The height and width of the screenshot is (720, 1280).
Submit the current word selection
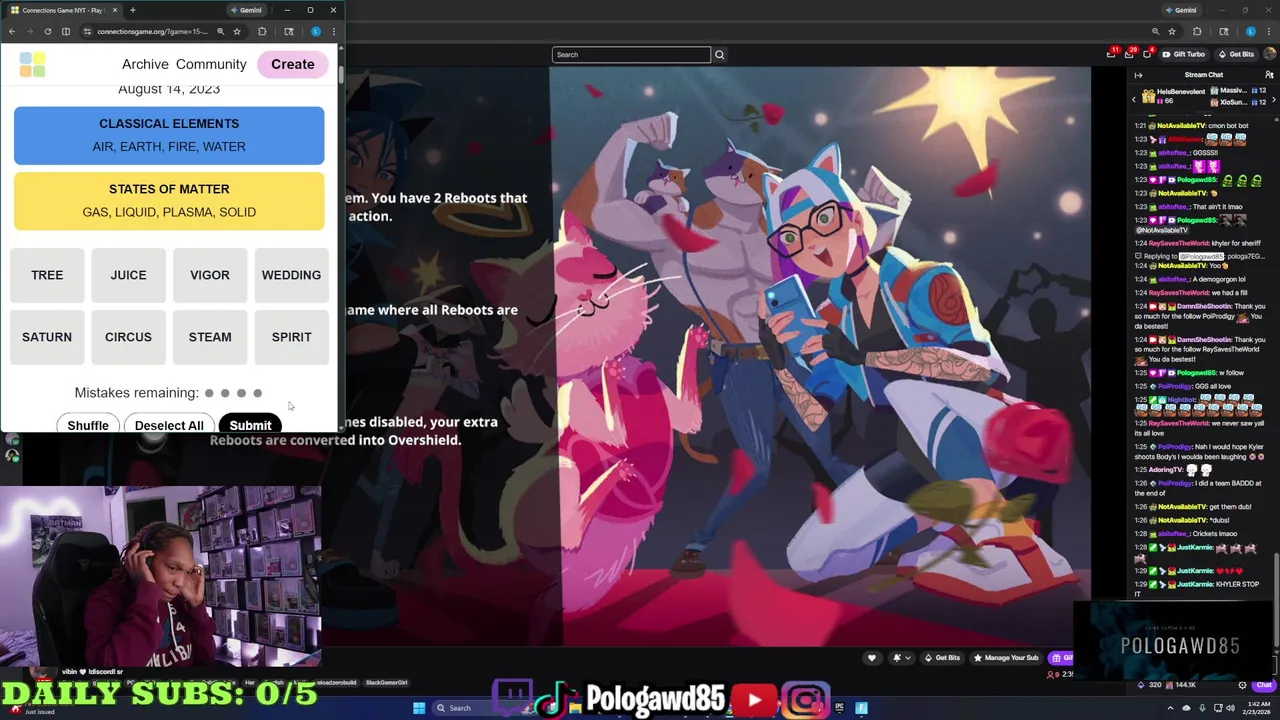point(250,424)
